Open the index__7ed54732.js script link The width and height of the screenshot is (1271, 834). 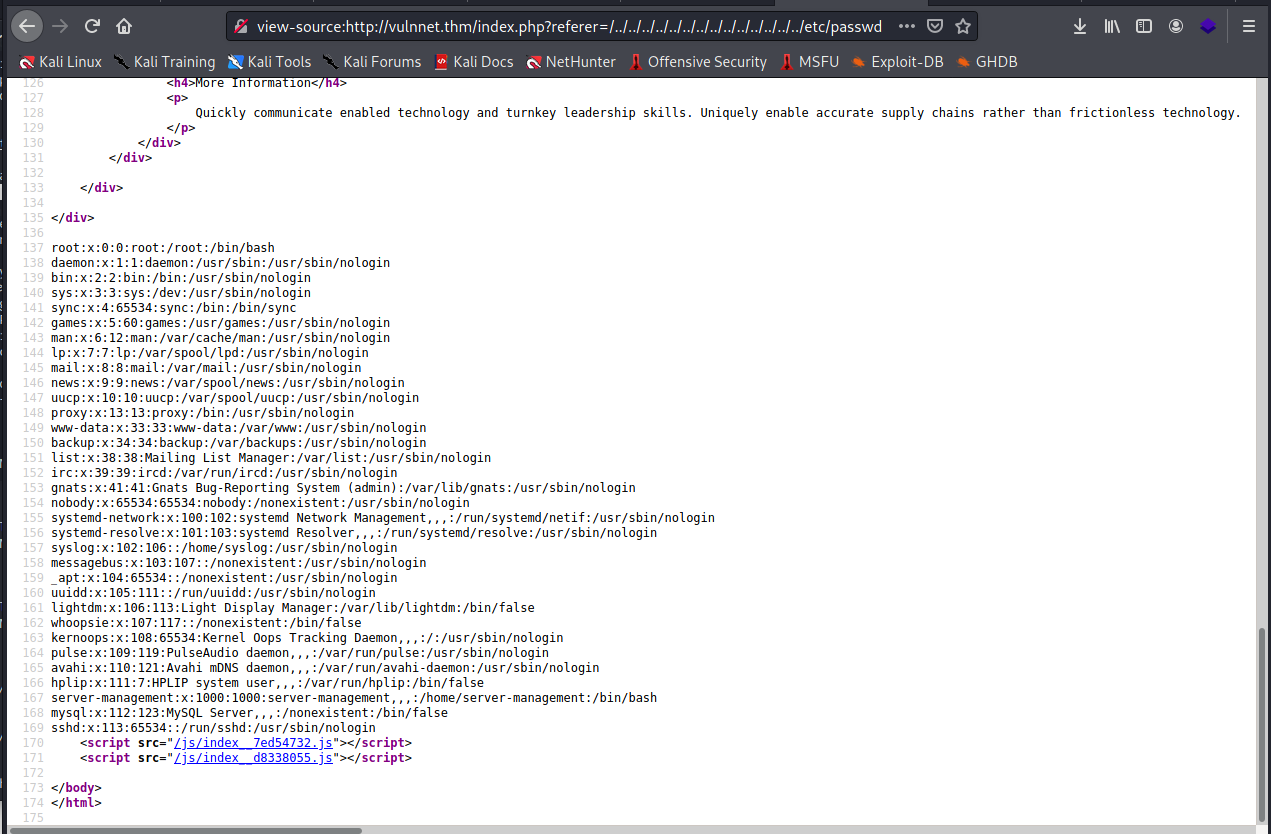point(253,743)
